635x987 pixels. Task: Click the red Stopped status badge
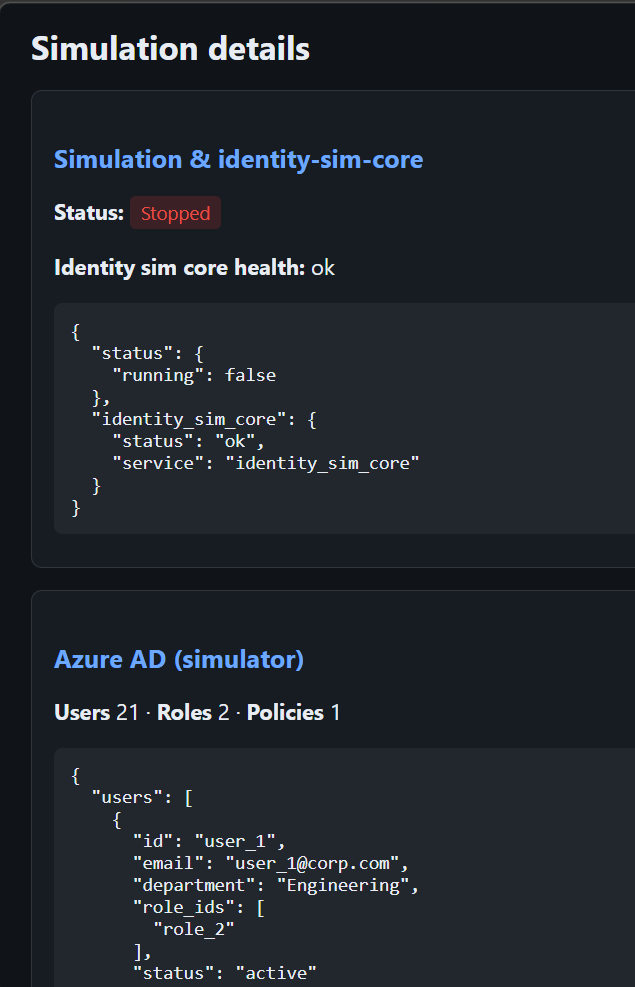(175, 212)
